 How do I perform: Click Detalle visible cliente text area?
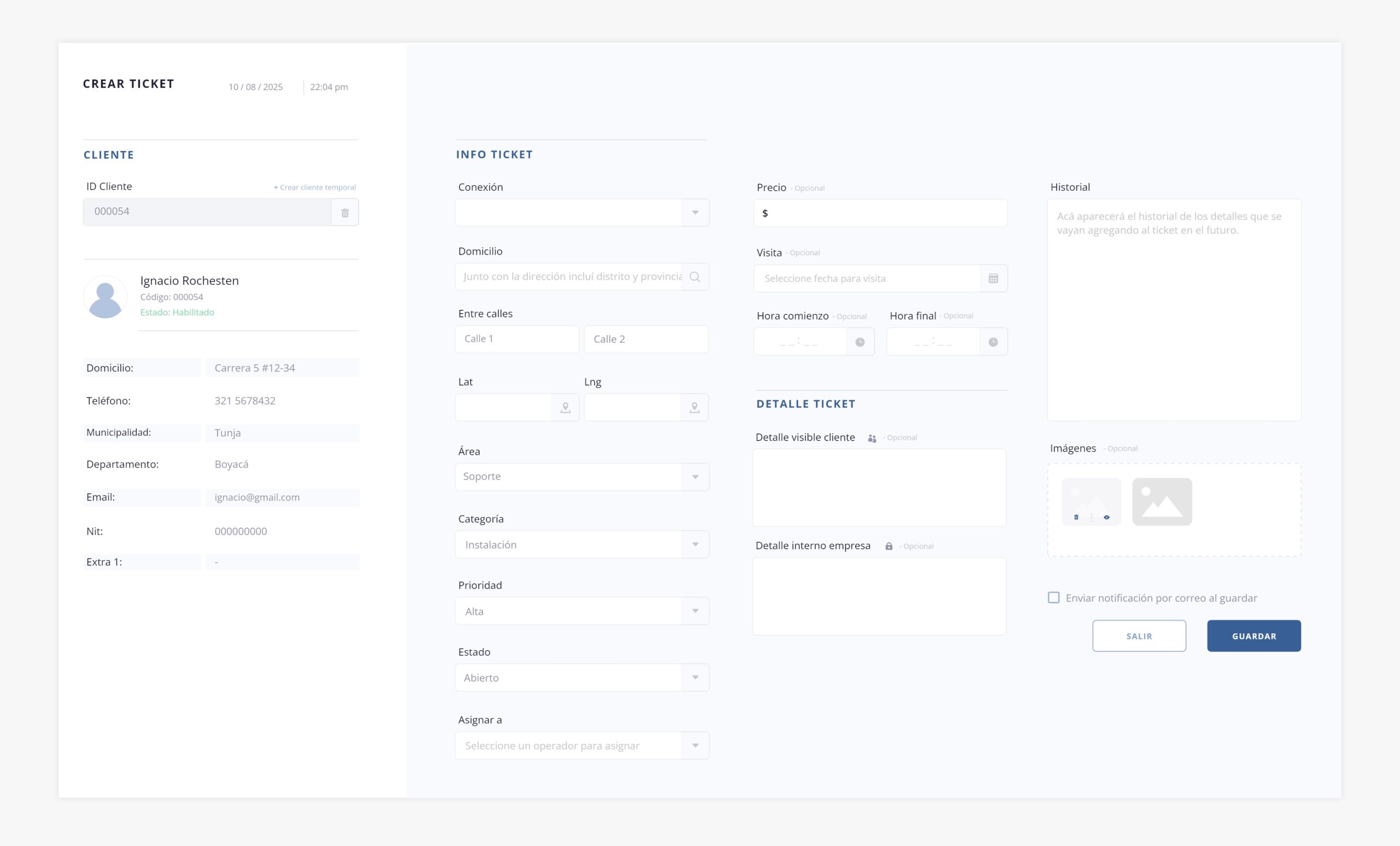pyautogui.click(x=879, y=487)
